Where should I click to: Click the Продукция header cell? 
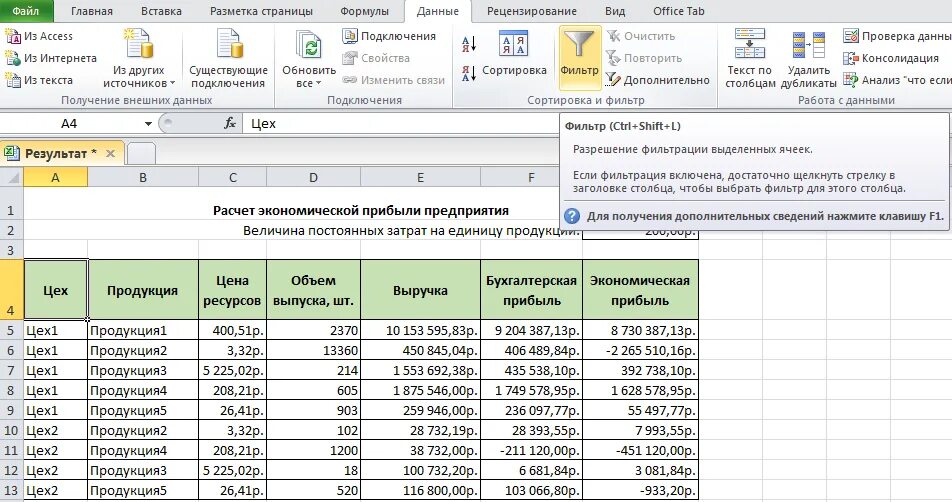[x=143, y=290]
